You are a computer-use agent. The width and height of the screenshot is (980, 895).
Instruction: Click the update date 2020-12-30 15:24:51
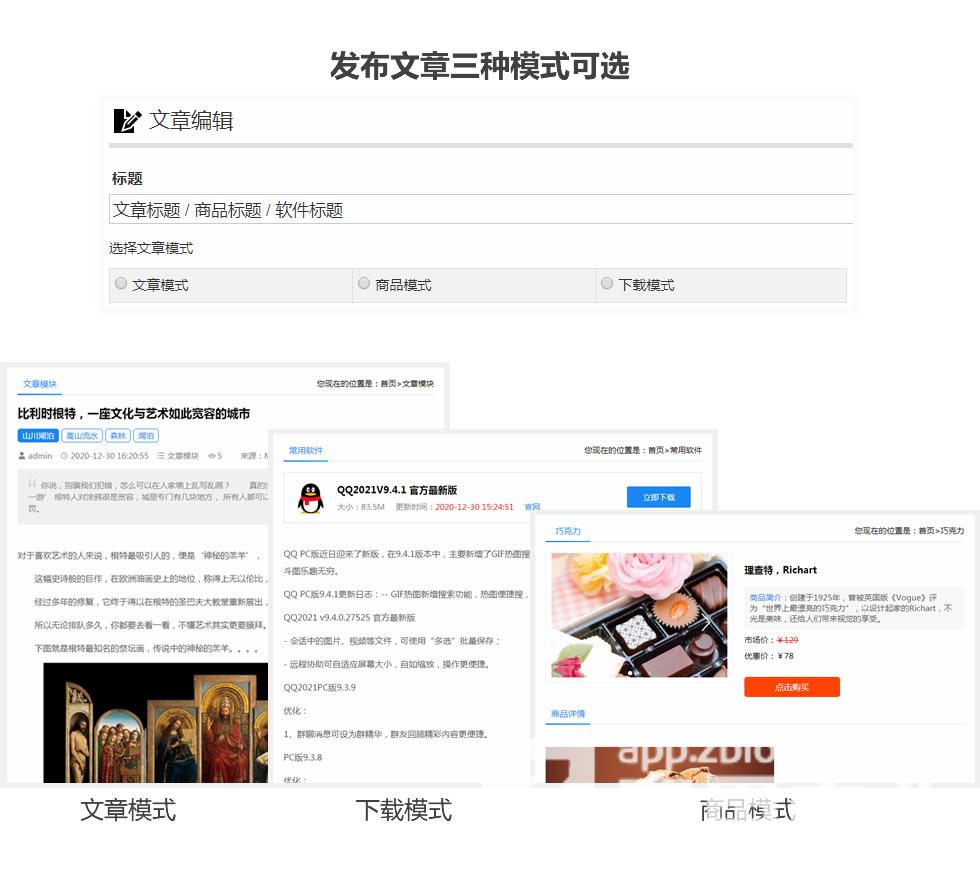pyautogui.click(x=474, y=507)
